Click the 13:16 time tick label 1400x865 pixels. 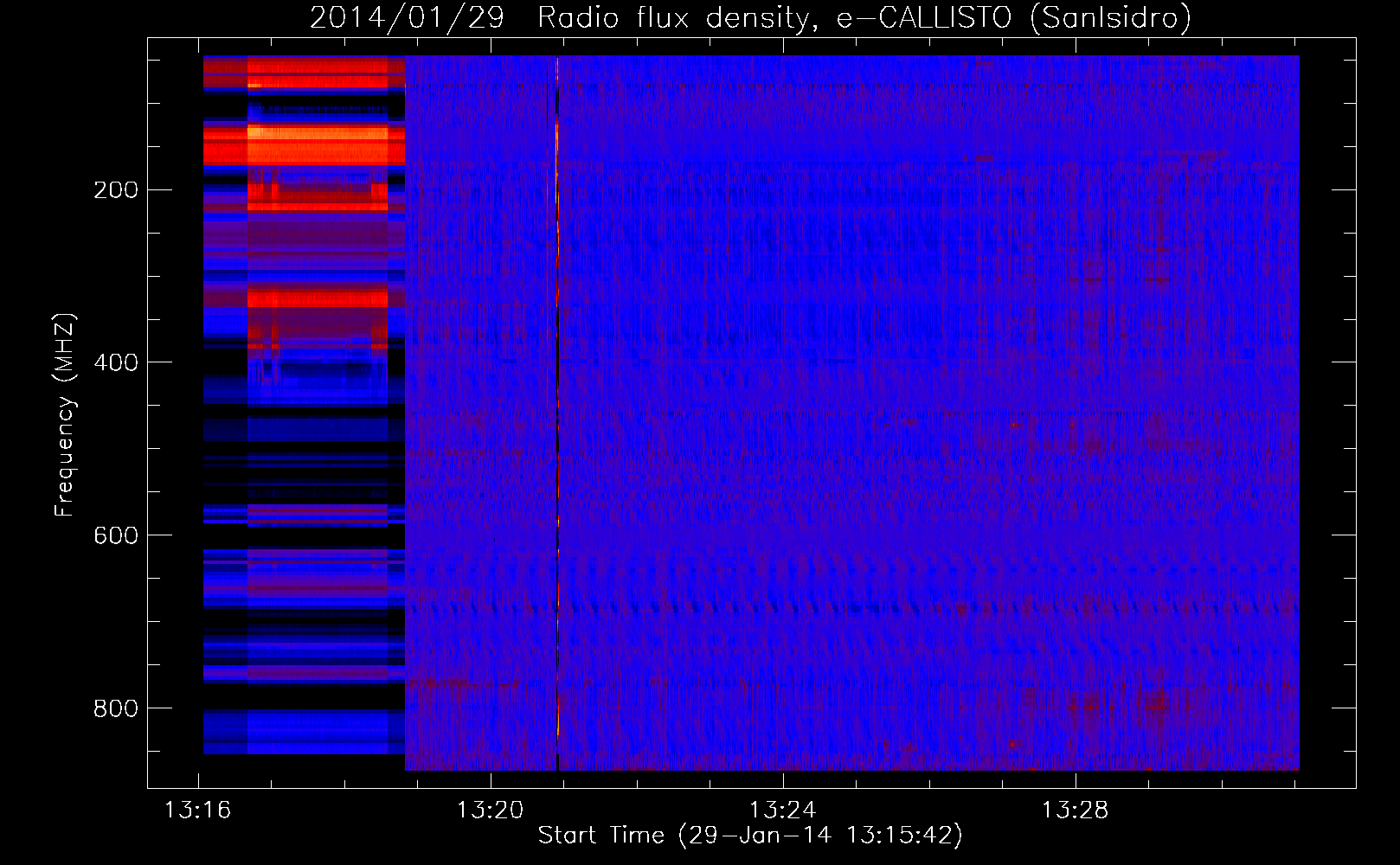pyautogui.click(x=198, y=811)
